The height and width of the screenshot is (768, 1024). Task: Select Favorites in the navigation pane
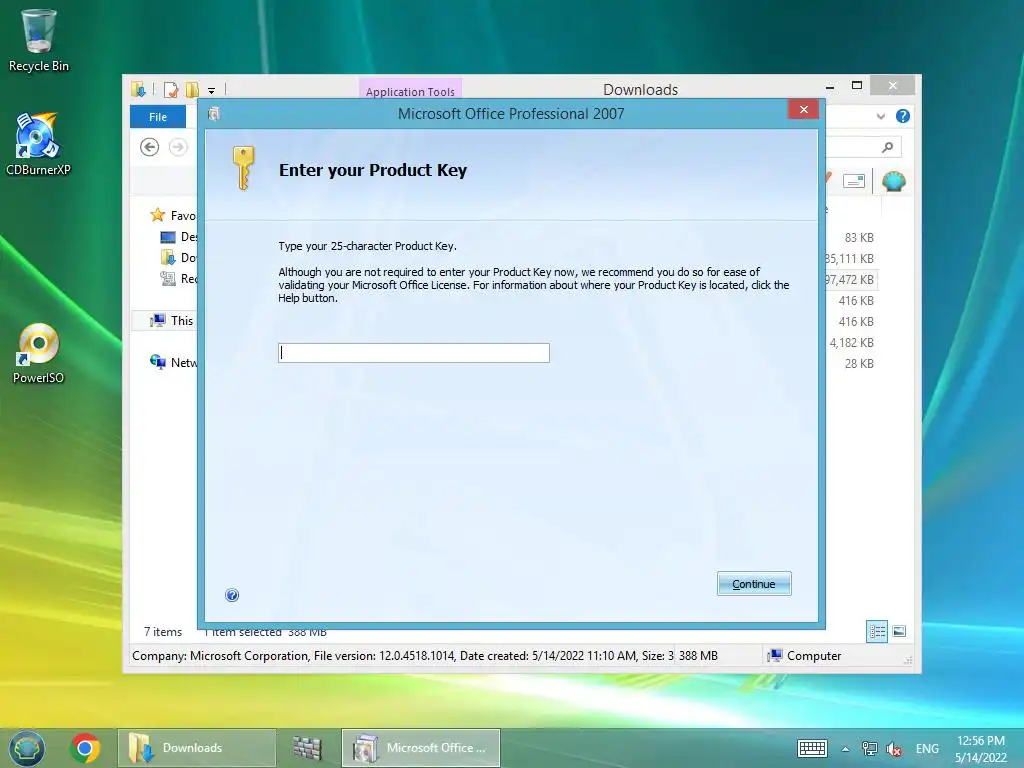pos(173,216)
